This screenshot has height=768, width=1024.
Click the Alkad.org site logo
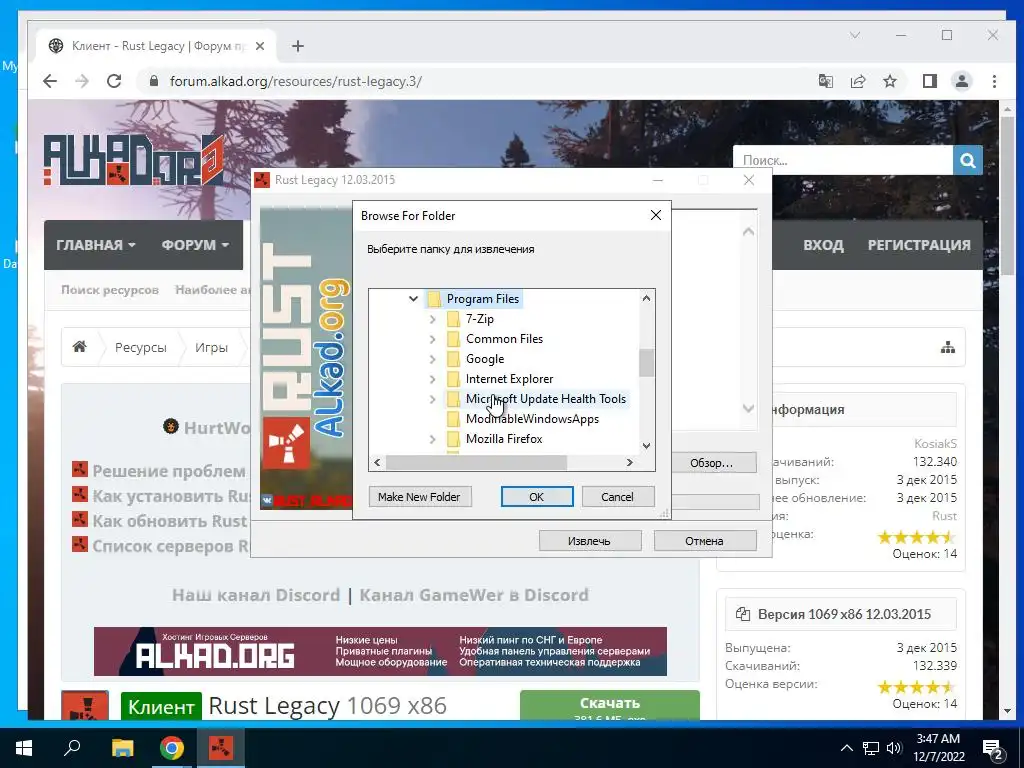click(x=134, y=160)
